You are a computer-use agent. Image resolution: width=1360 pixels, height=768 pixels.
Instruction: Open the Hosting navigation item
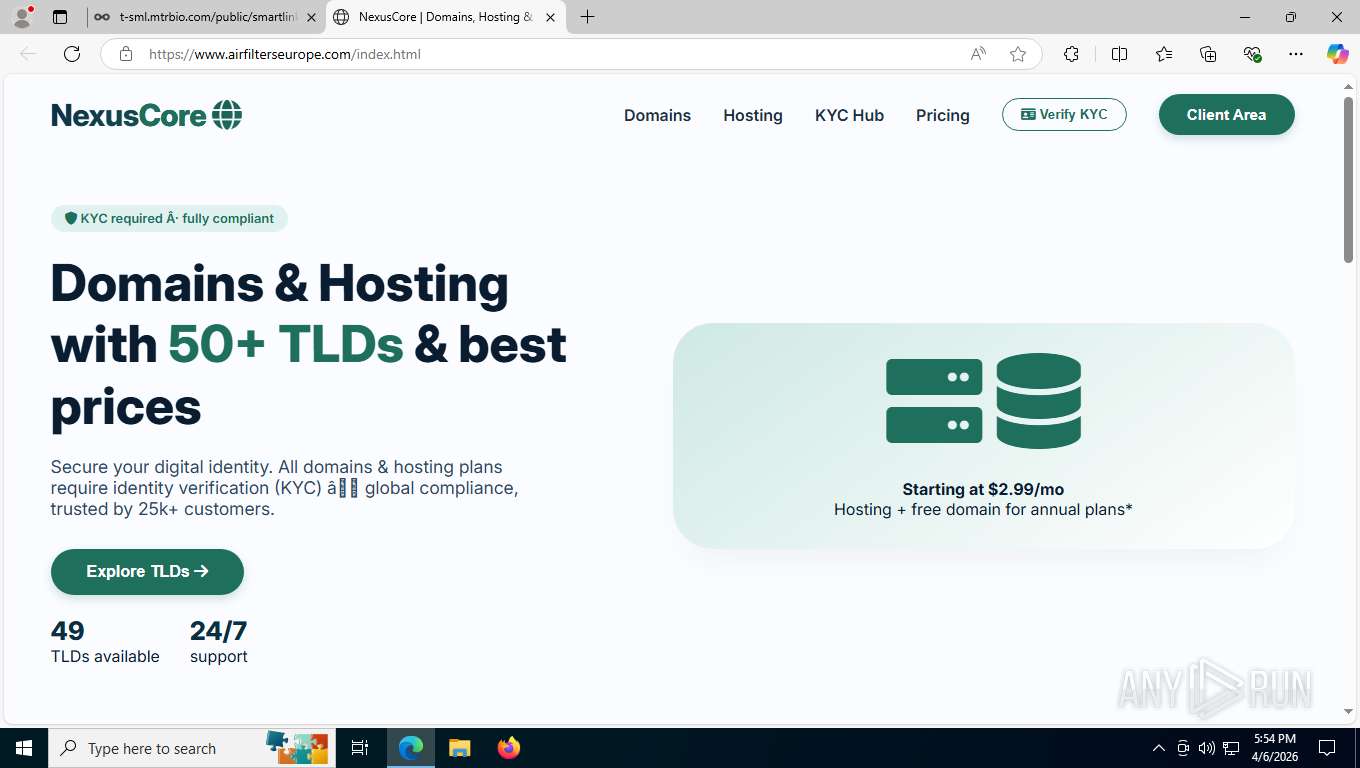pyautogui.click(x=753, y=115)
